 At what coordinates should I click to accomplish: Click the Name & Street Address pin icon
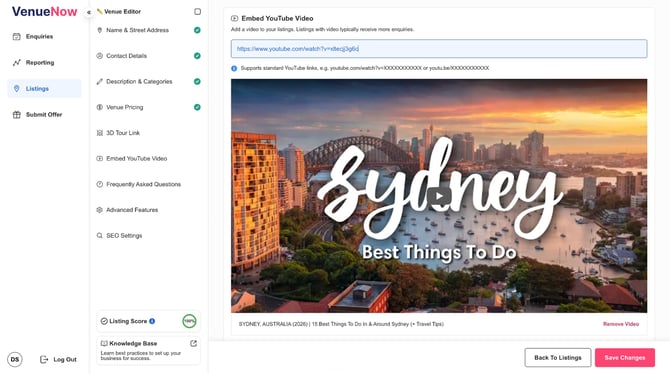pos(100,30)
